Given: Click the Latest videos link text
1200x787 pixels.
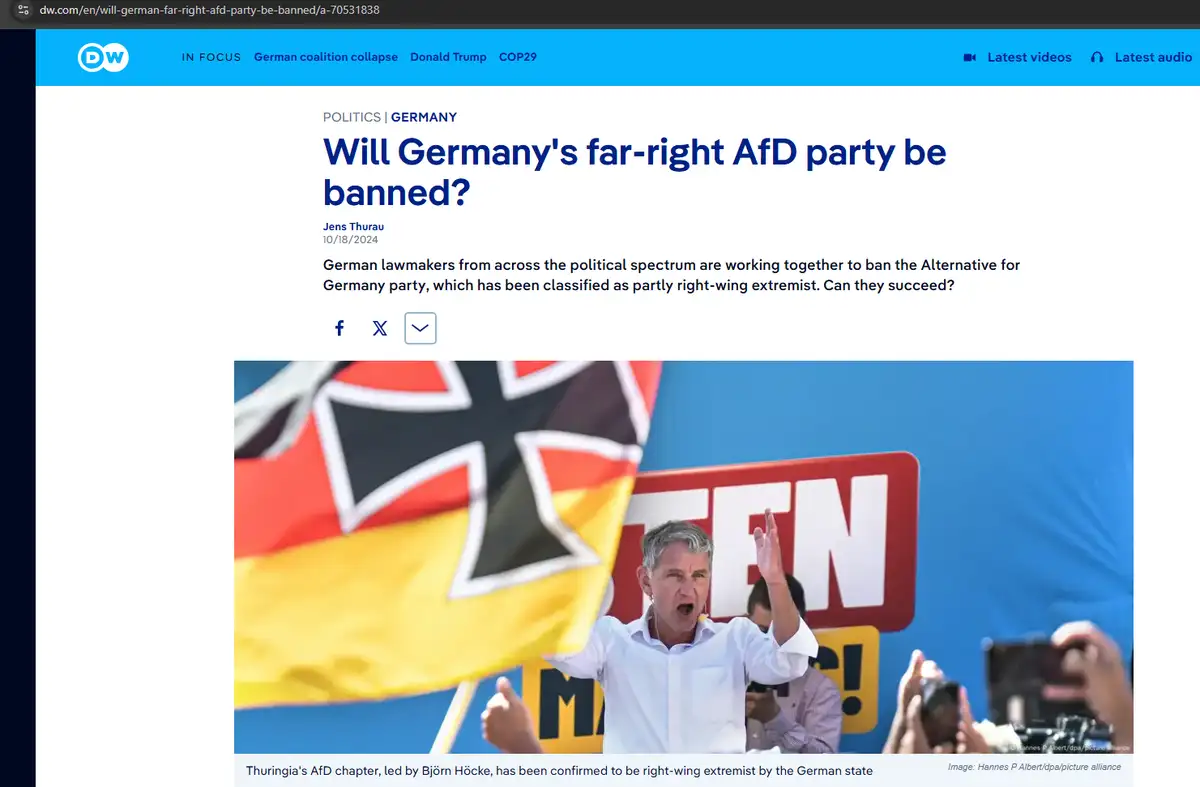Looking at the screenshot, I should 1029,57.
